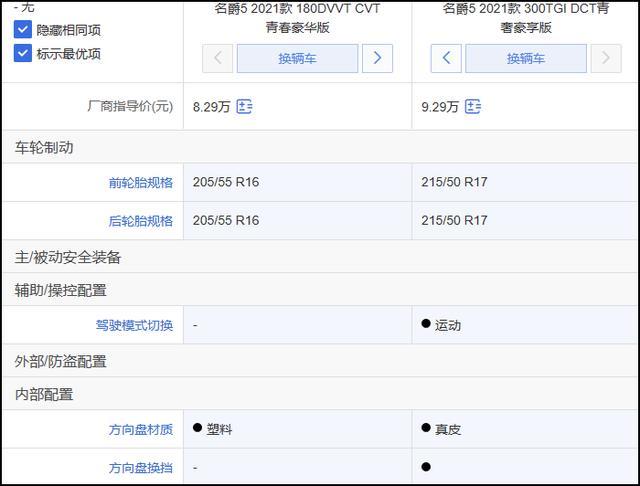This screenshot has width=640, height=486.
Task: Open the 后轮胎规格 parameter link
Action: [141, 221]
